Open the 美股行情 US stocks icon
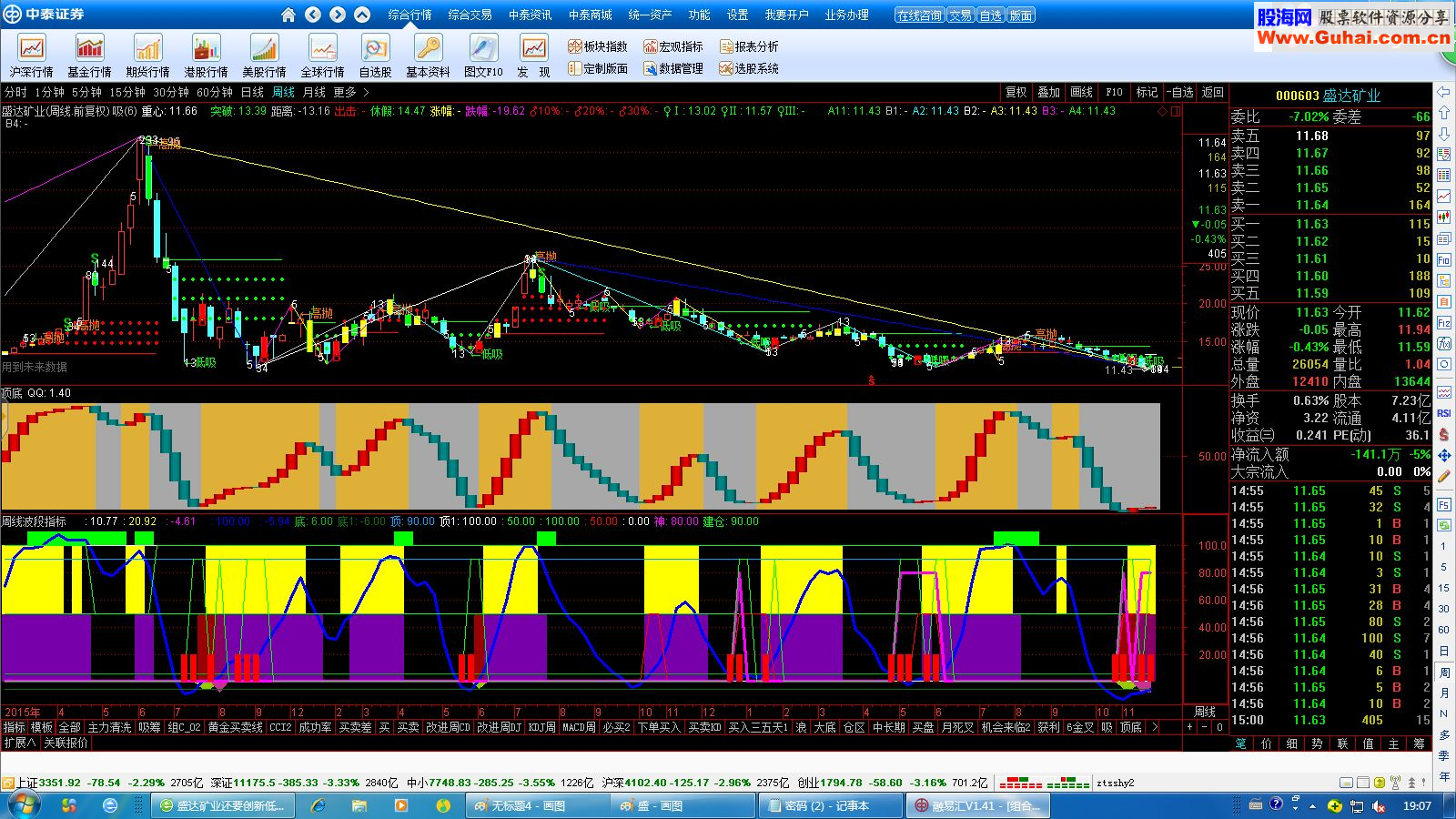 264,56
